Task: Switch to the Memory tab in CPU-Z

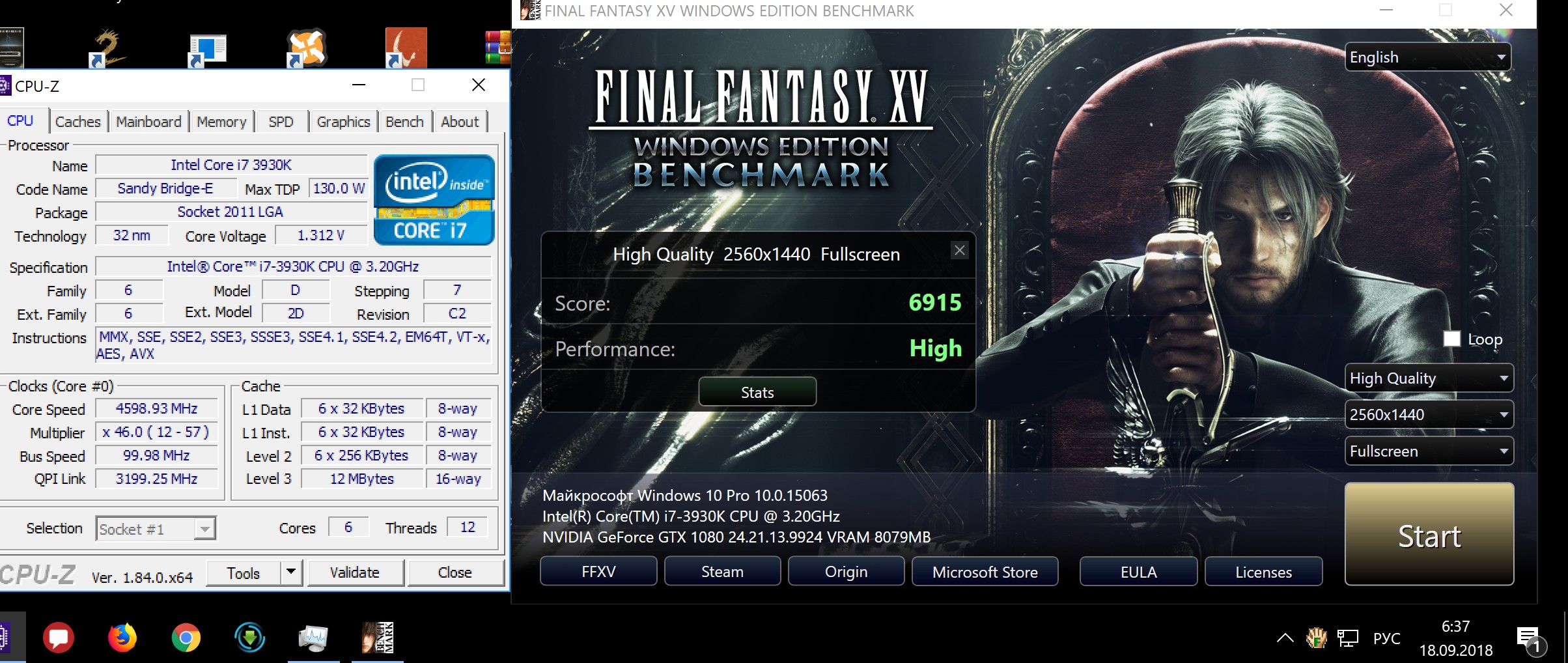Action: click(221, 122)
